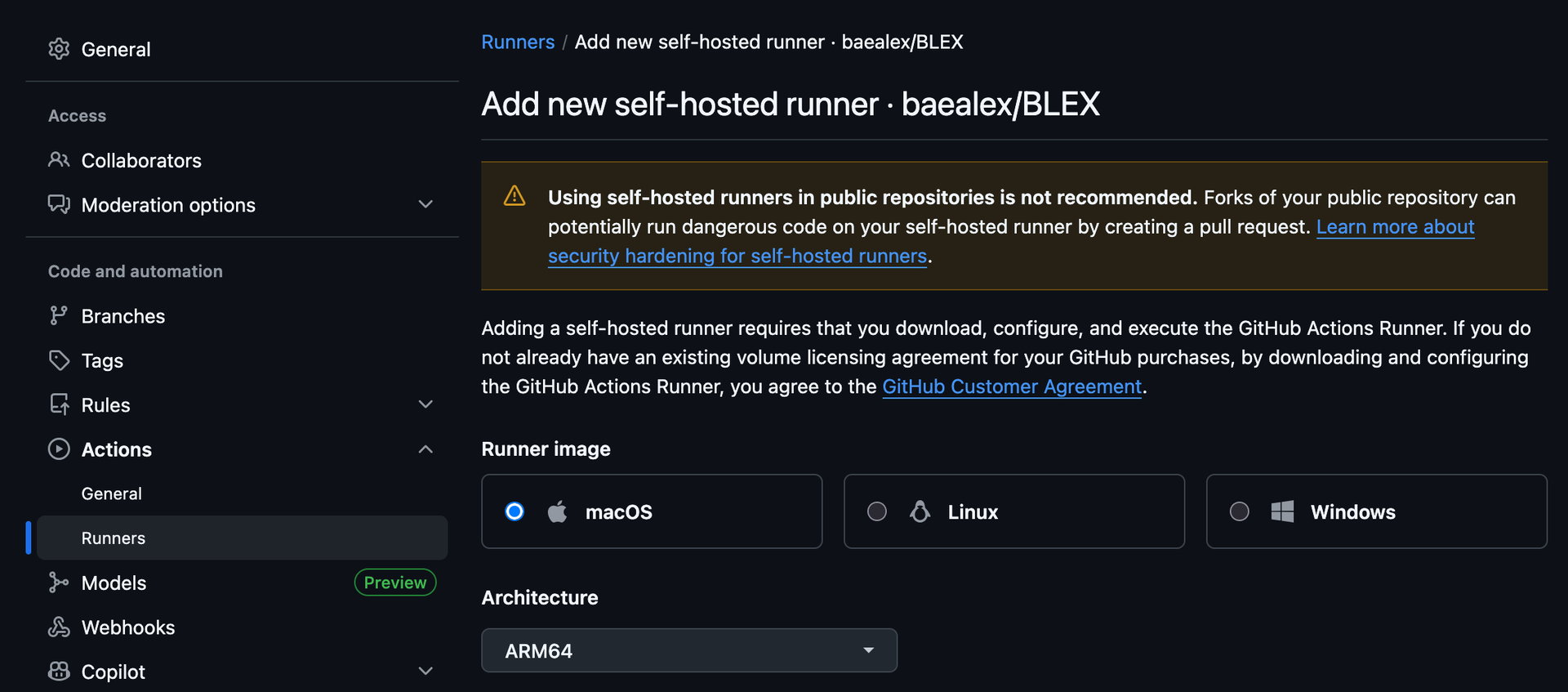
Task: Click the Models icon in sidebar
Action: (x=59, y=583)
